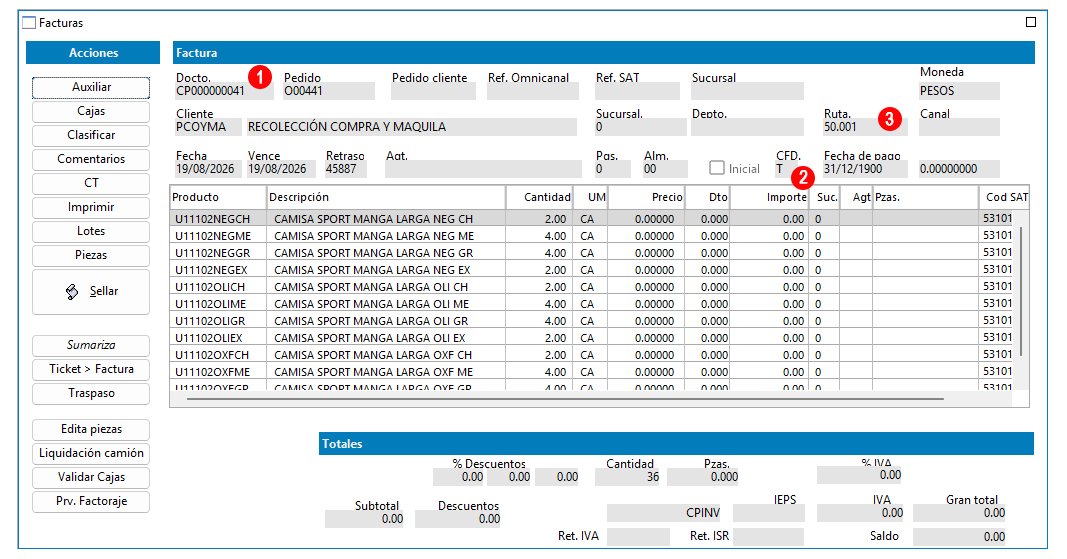
Task: Click the Traspaso button
Action: (91, 394)
